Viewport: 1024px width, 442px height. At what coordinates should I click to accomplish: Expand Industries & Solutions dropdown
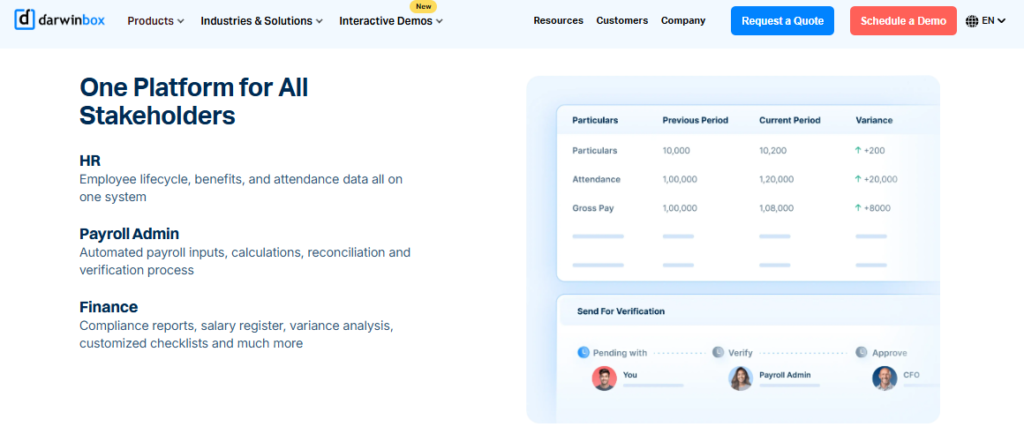coord(261,21)
